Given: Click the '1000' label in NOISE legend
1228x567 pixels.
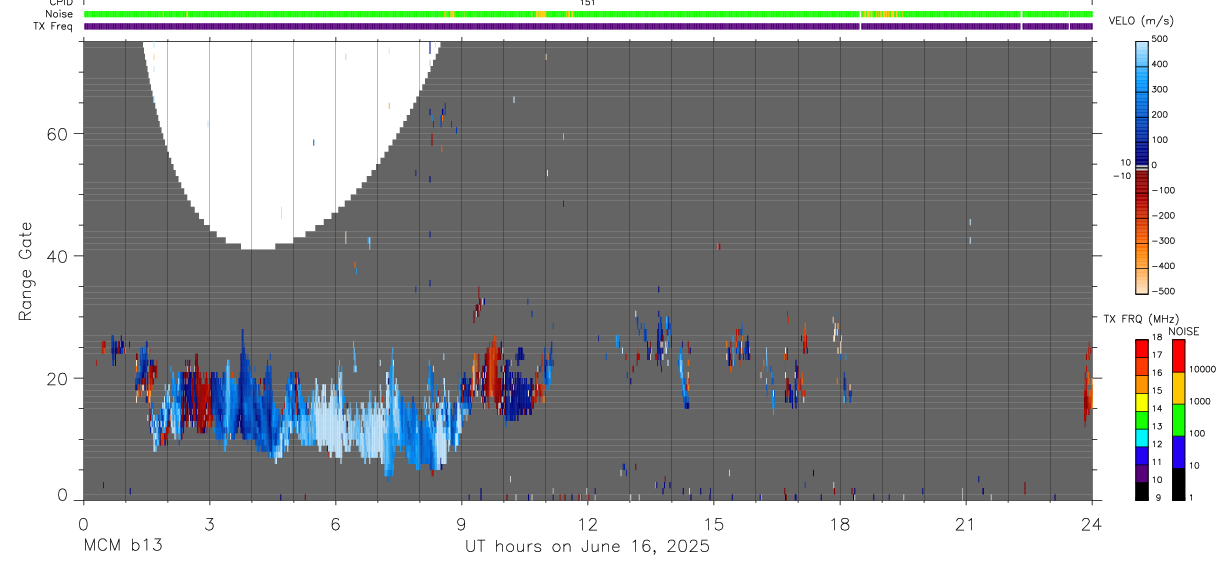Looking at the screenshot, I should (x=1201, y=401).
